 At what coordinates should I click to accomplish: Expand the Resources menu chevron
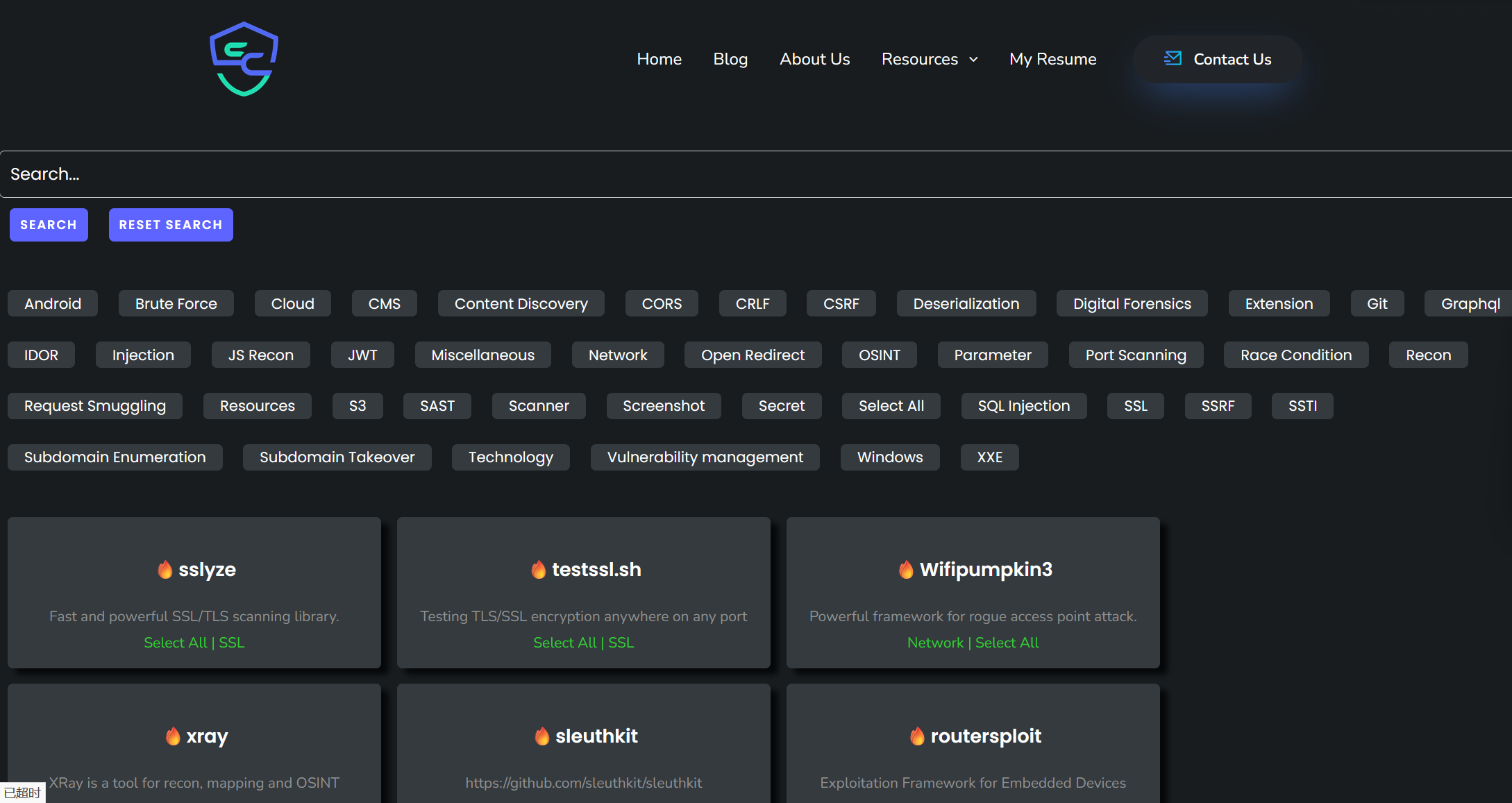[x=973, y=60]
